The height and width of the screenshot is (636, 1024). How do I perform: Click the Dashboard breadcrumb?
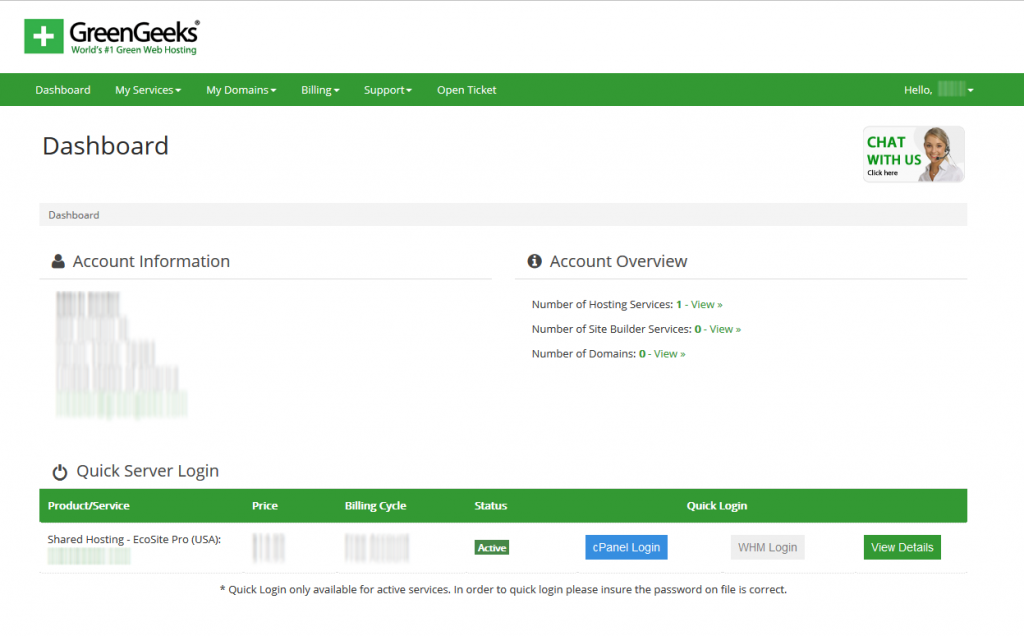pyautogui.click(x=74, y=215)
